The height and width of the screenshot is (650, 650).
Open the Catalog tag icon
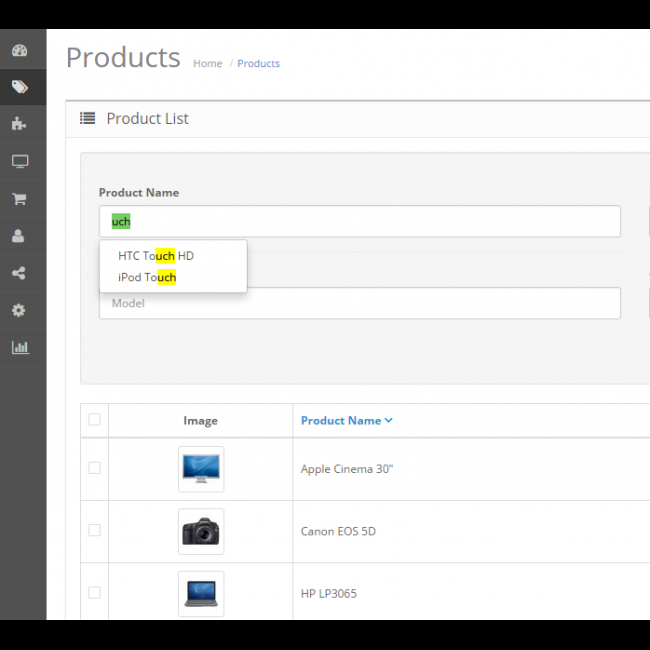19,87
